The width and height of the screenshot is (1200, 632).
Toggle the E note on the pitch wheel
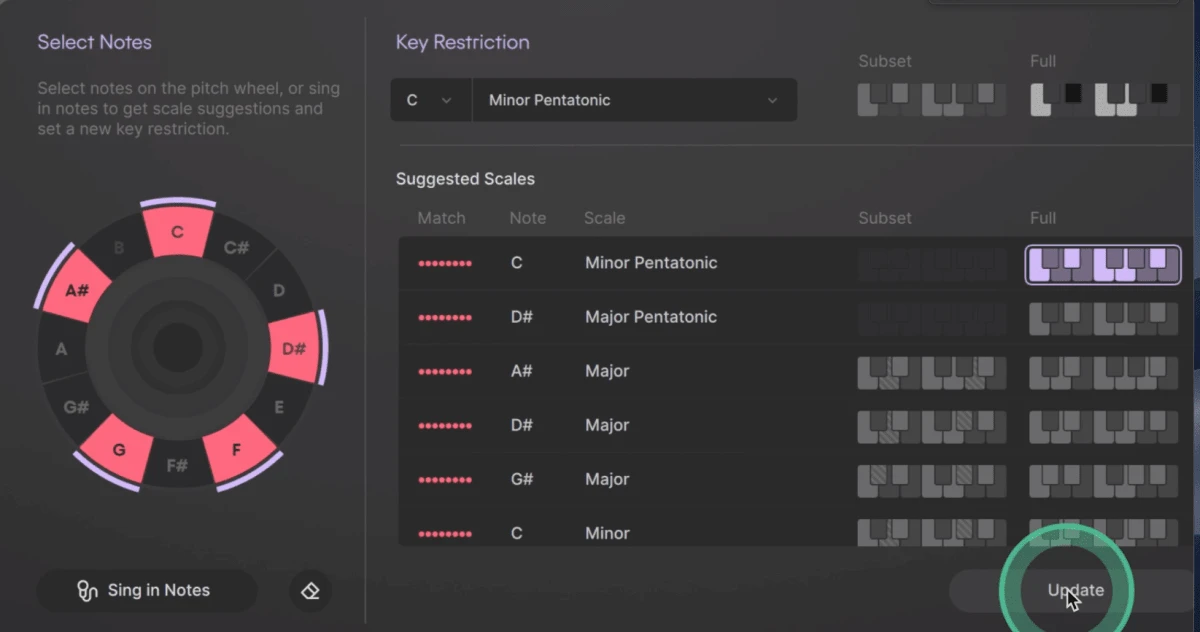279,407
